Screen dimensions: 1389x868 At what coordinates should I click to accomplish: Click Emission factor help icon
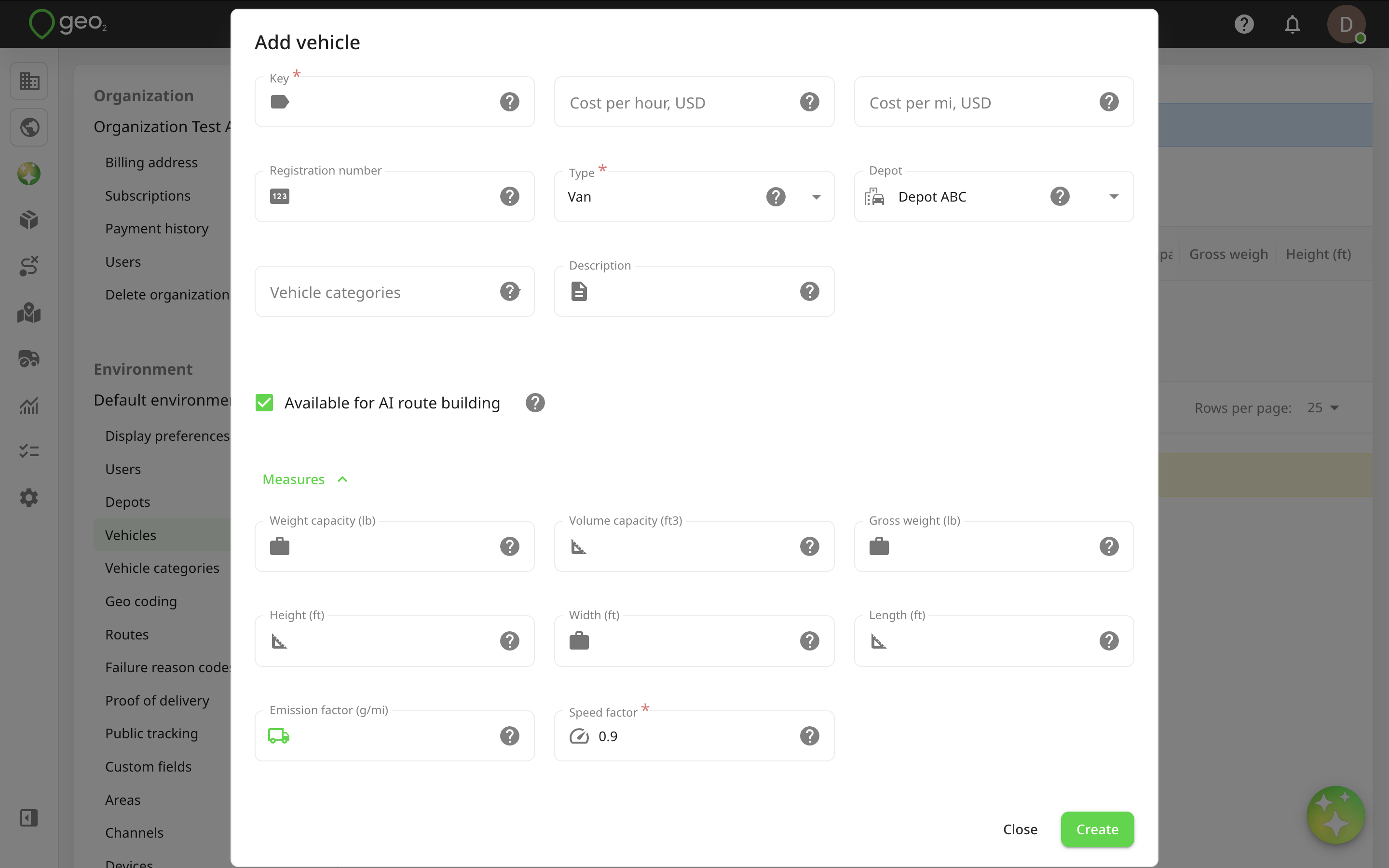coord(509,736)
